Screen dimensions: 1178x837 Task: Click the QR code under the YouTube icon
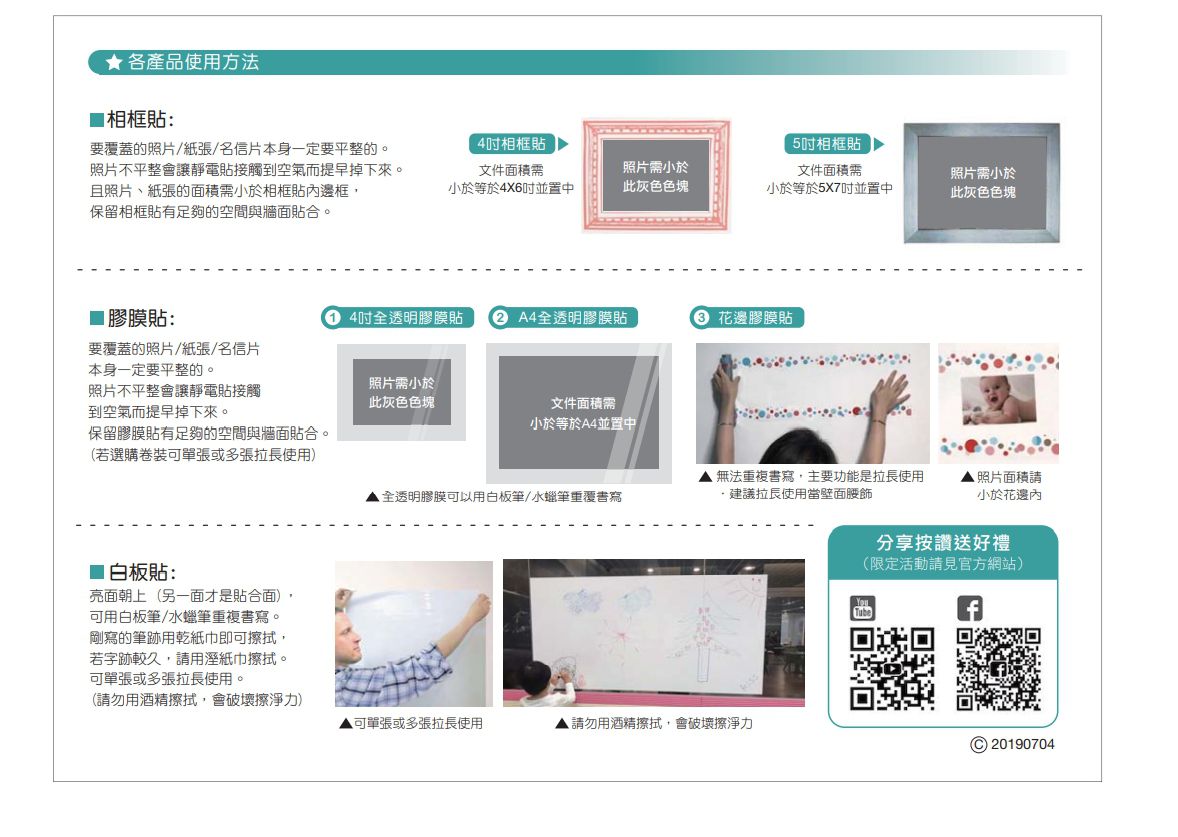(x=892, y=669)
